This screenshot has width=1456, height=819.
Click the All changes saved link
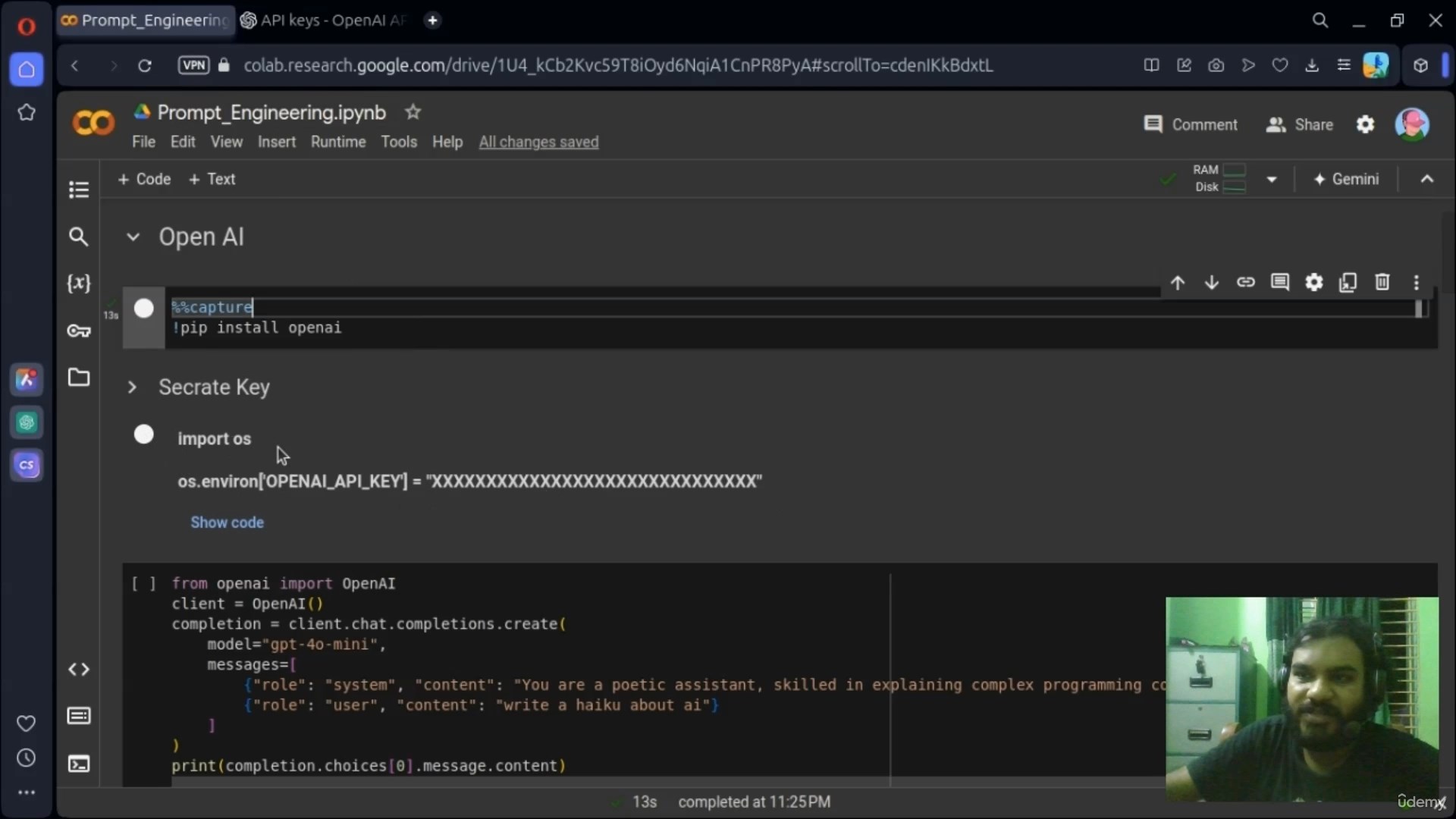point(538,142)
